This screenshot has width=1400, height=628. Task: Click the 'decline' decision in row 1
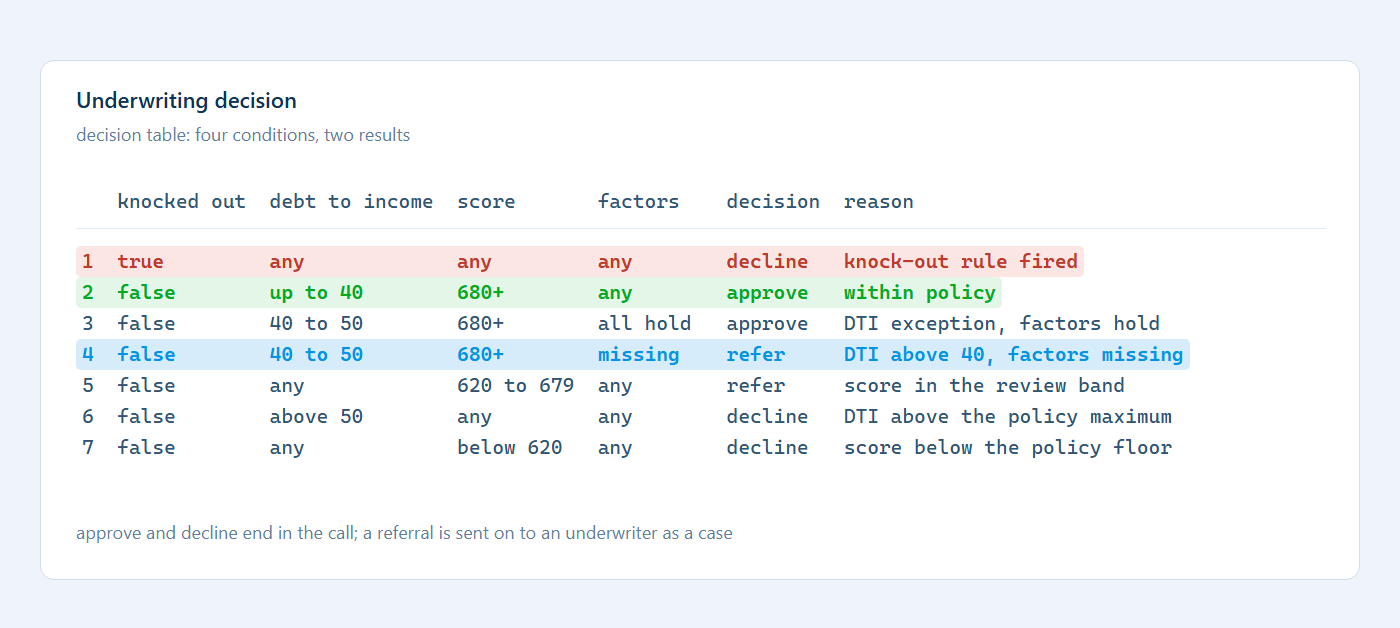pos(767,262)
